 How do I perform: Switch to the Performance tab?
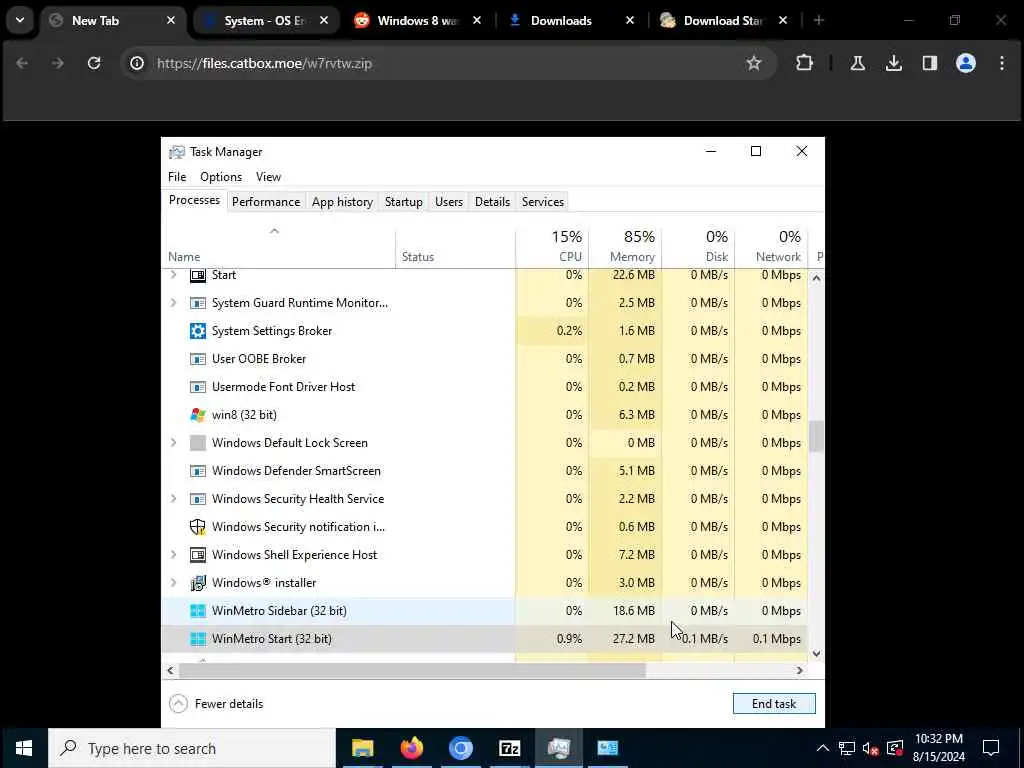(x=266, y=202)
